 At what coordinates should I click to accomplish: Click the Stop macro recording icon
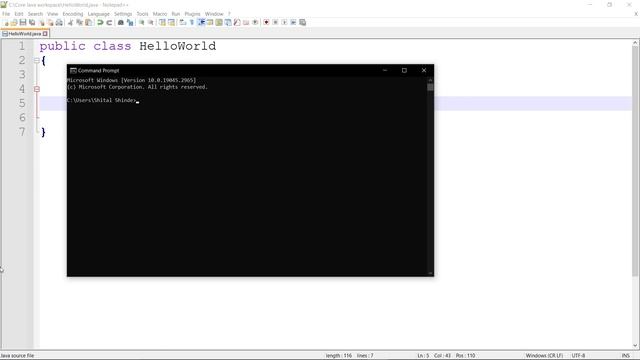pyautogui.click(x=275, y=22)
